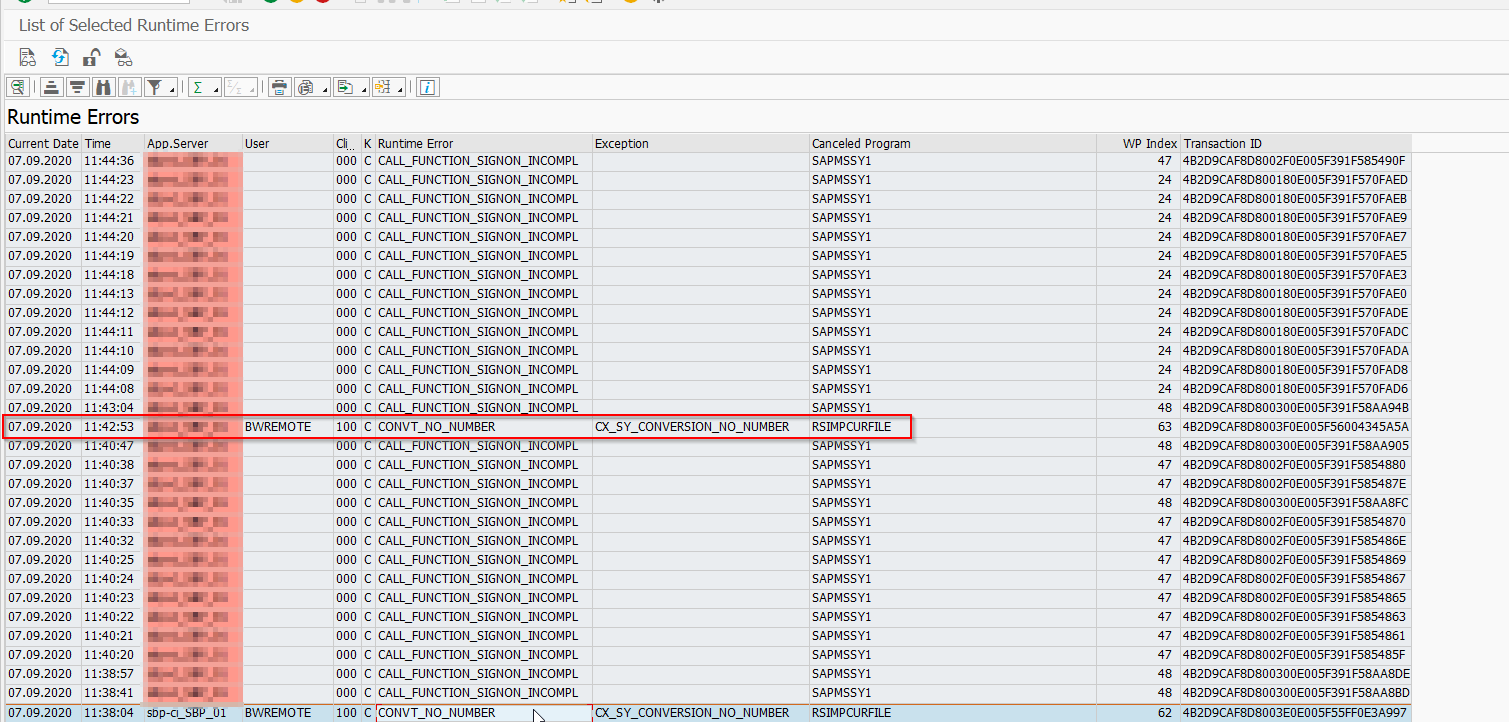Screen dimensions: 1509x722
Task: Click transaction ID 4B2D9CAF8D800300E005F391F58AA94B
Action: [1295, 408]
